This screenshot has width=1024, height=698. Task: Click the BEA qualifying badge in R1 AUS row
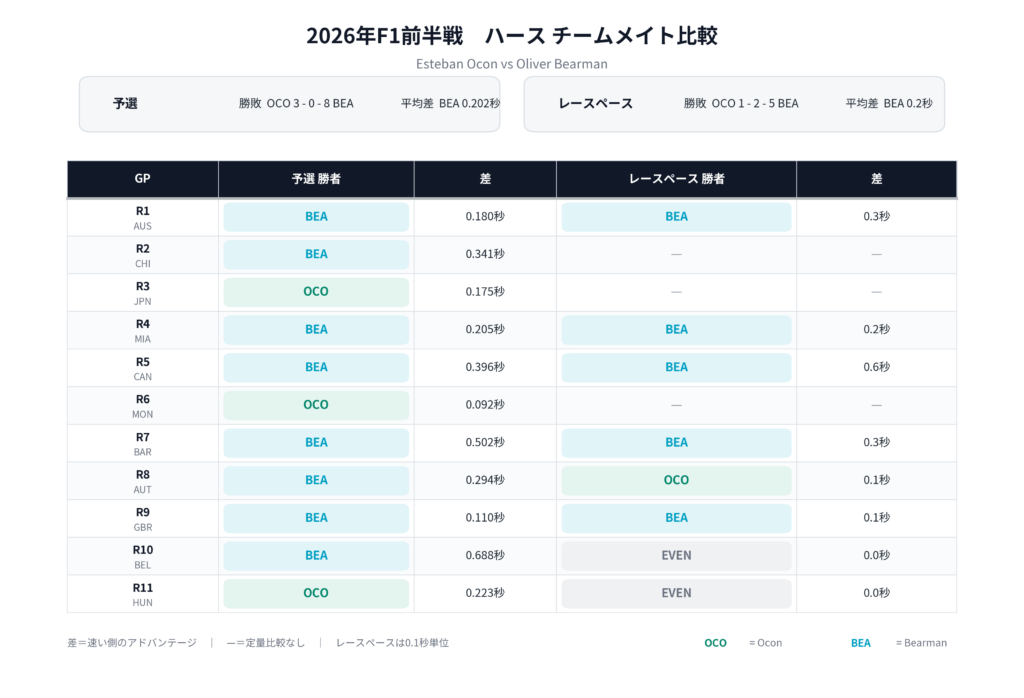316,217
